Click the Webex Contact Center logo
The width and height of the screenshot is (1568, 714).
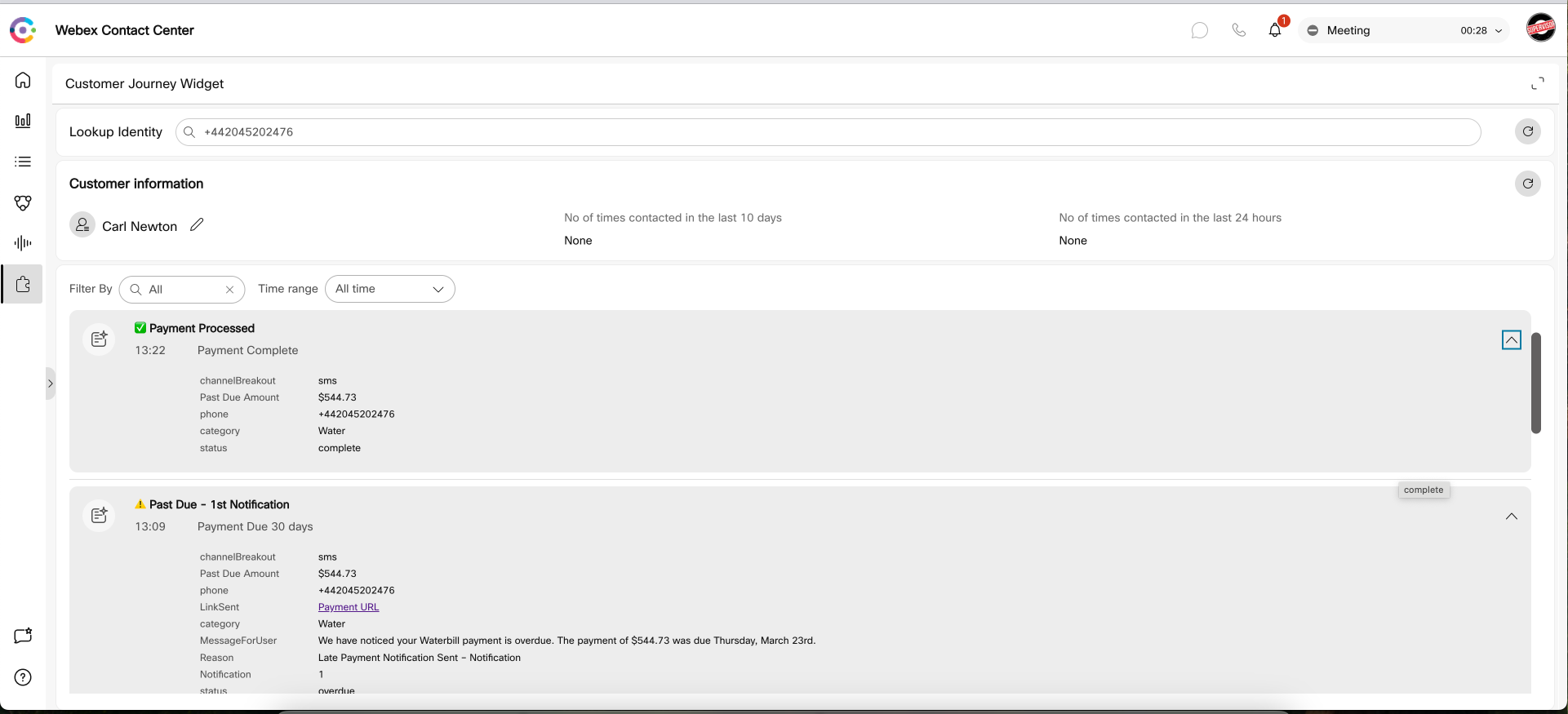tap(23, 30)
